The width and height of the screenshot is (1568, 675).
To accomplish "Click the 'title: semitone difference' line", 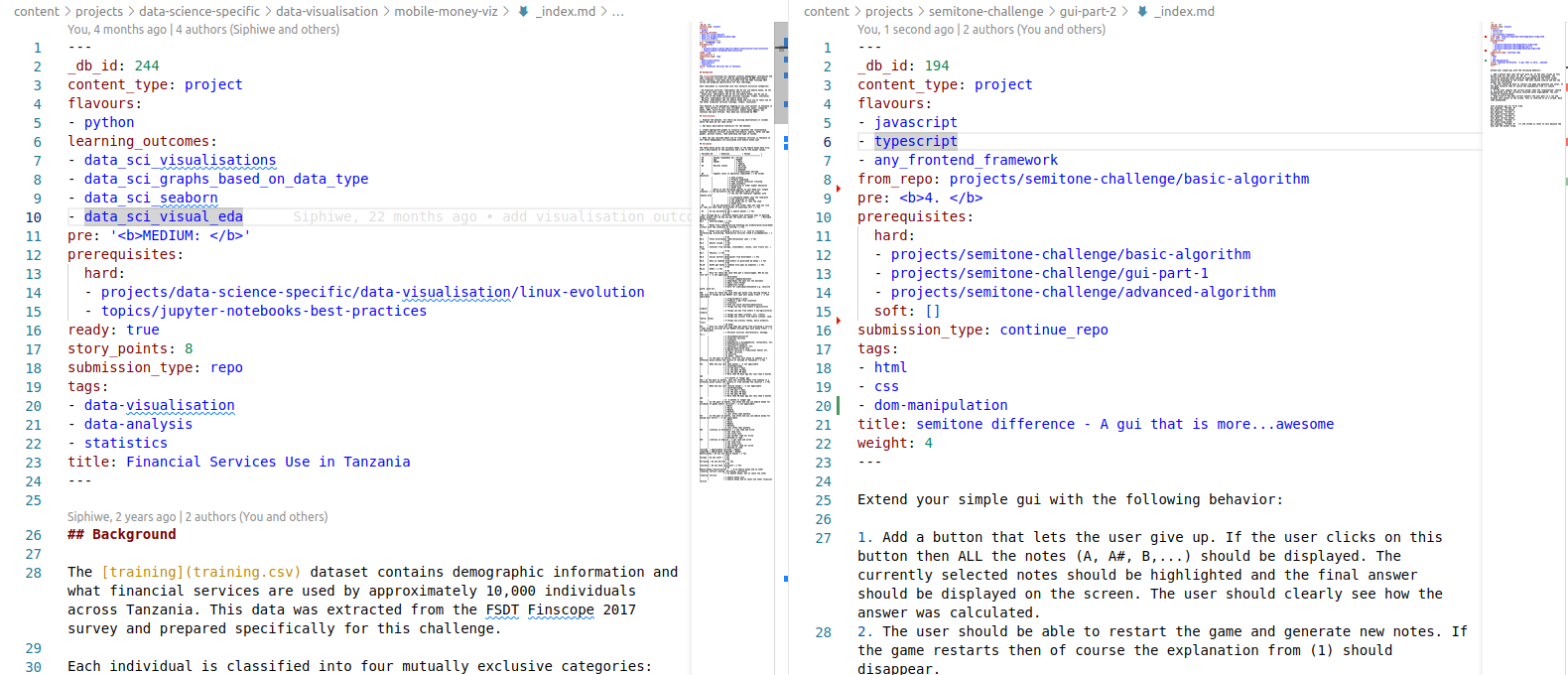I will coord(1096,424).
